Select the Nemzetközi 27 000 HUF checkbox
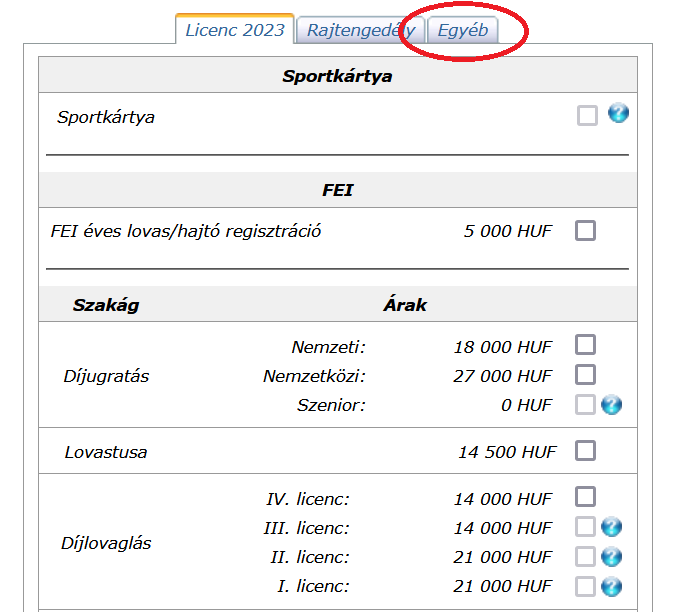677x612 pixels. (x=586, y=375)
